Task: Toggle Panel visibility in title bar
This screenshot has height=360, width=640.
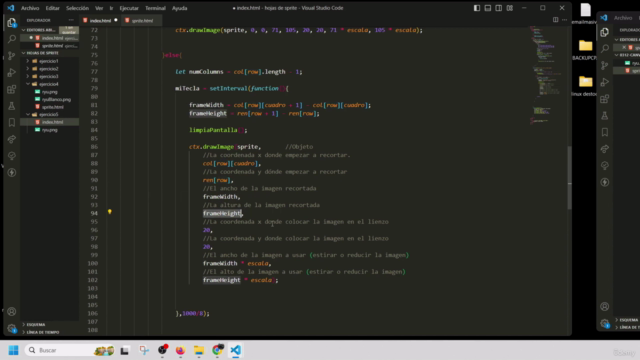Action: click(488, 8)
